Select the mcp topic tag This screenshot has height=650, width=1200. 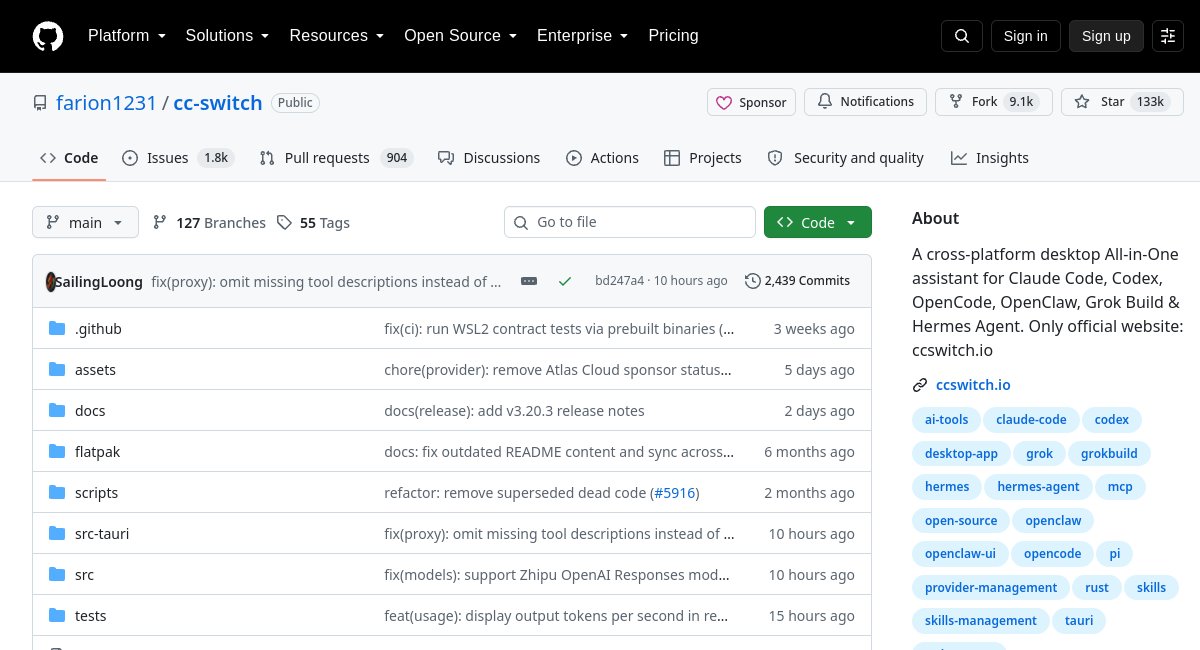coord(1120,487)
